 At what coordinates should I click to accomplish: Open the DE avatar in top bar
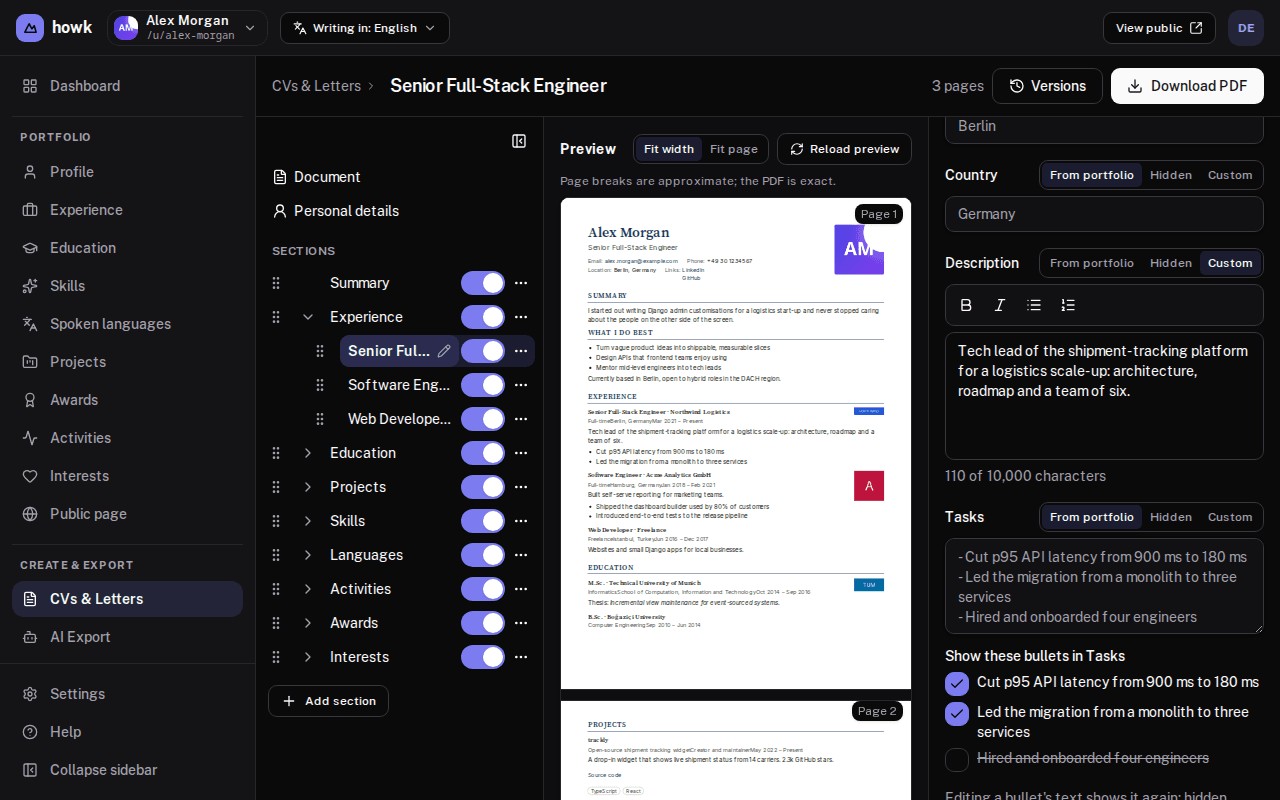pos(1246,28)
